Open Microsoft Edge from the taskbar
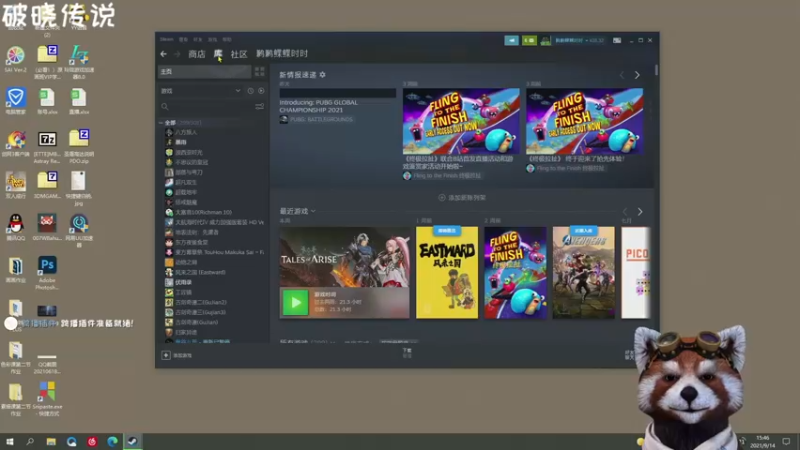The image size is (800, 450). (x=112, y=441)
